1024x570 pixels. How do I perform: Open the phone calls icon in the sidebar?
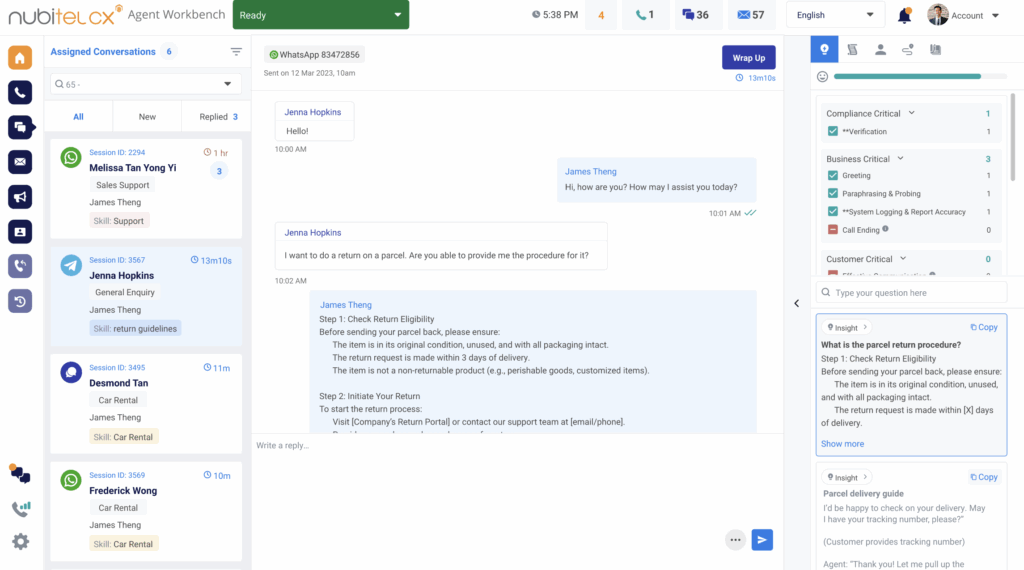[20, 93]
